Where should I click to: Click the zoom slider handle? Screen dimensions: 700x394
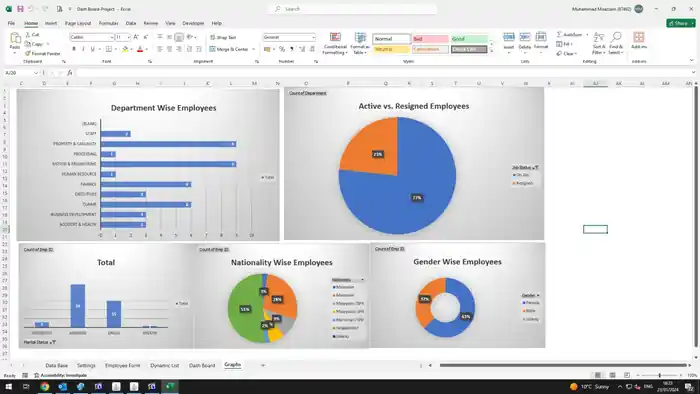tap(659, 375)
